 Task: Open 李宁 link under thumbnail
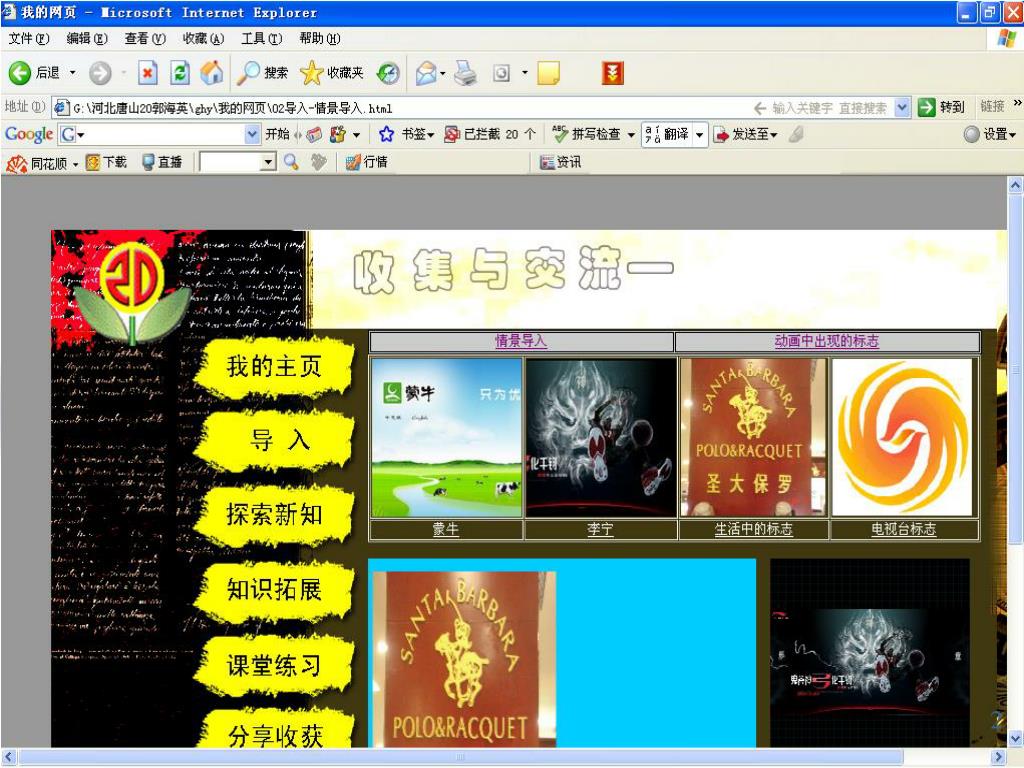[x=600, y=529]
